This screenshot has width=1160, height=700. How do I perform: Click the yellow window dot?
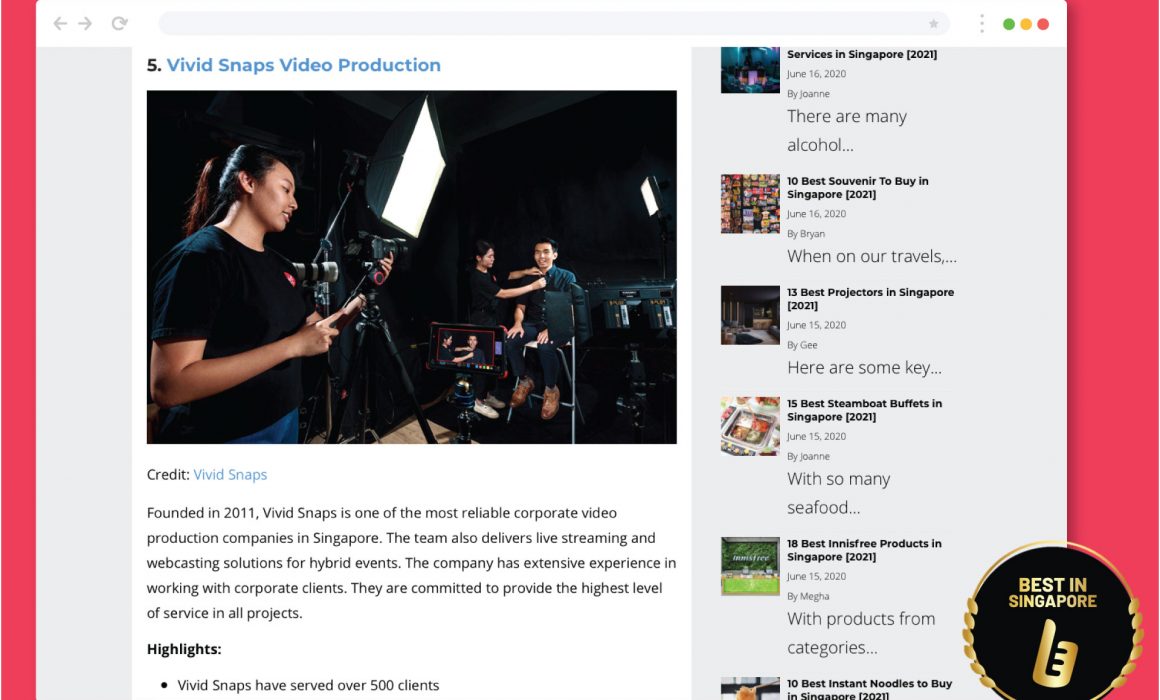point(1026,24)
